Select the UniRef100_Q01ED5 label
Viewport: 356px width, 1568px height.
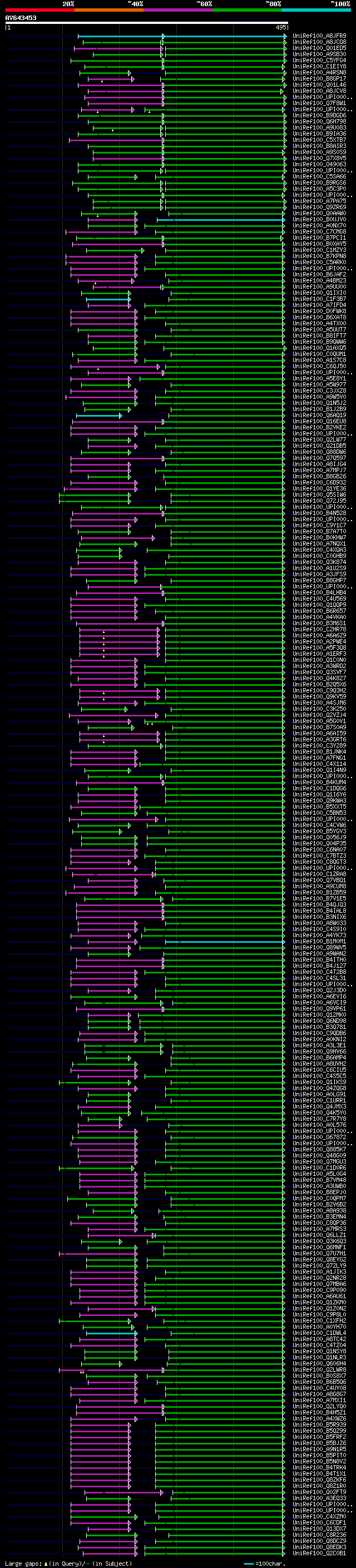pyautogui.click(x=319, y=48)
